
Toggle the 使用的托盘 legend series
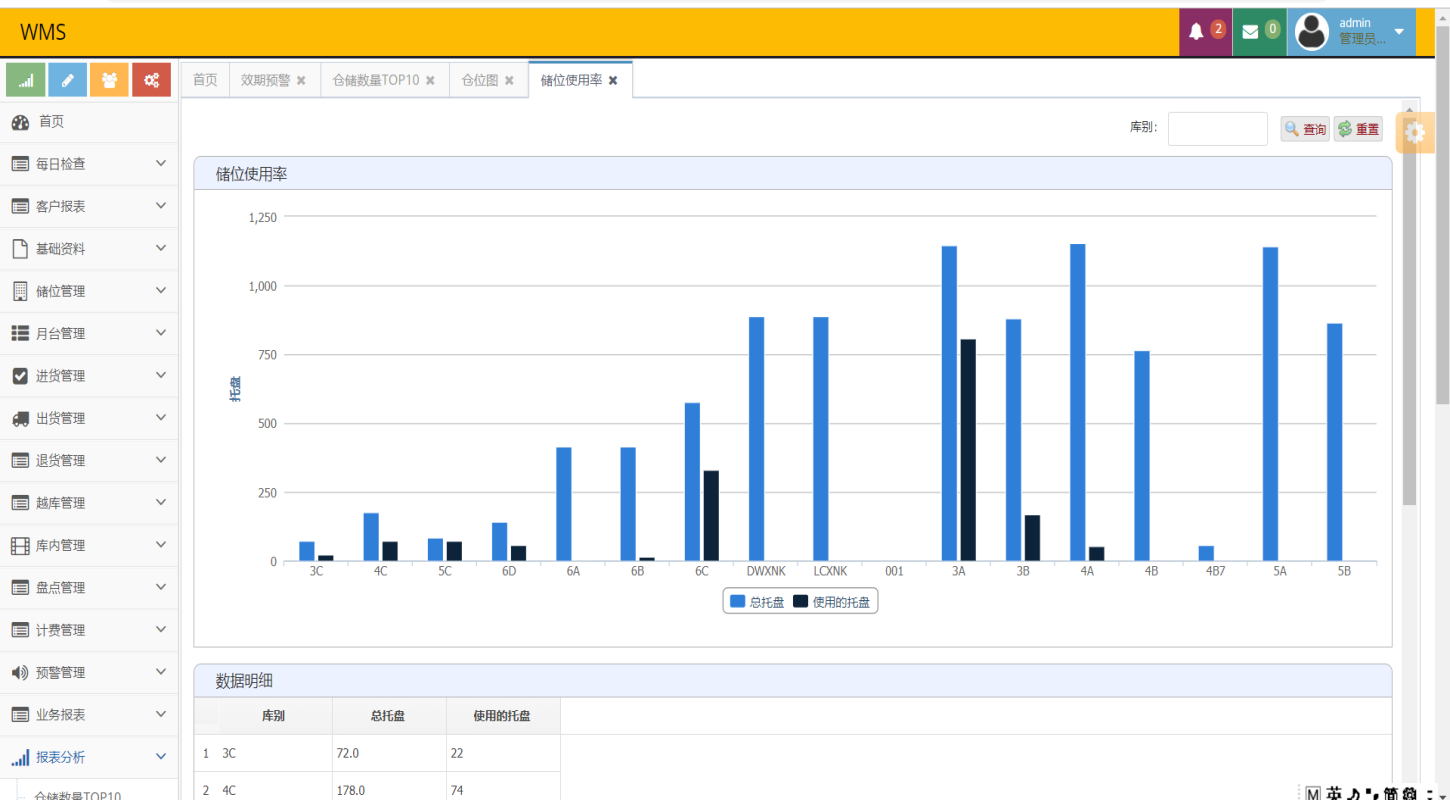coord(832,602)
